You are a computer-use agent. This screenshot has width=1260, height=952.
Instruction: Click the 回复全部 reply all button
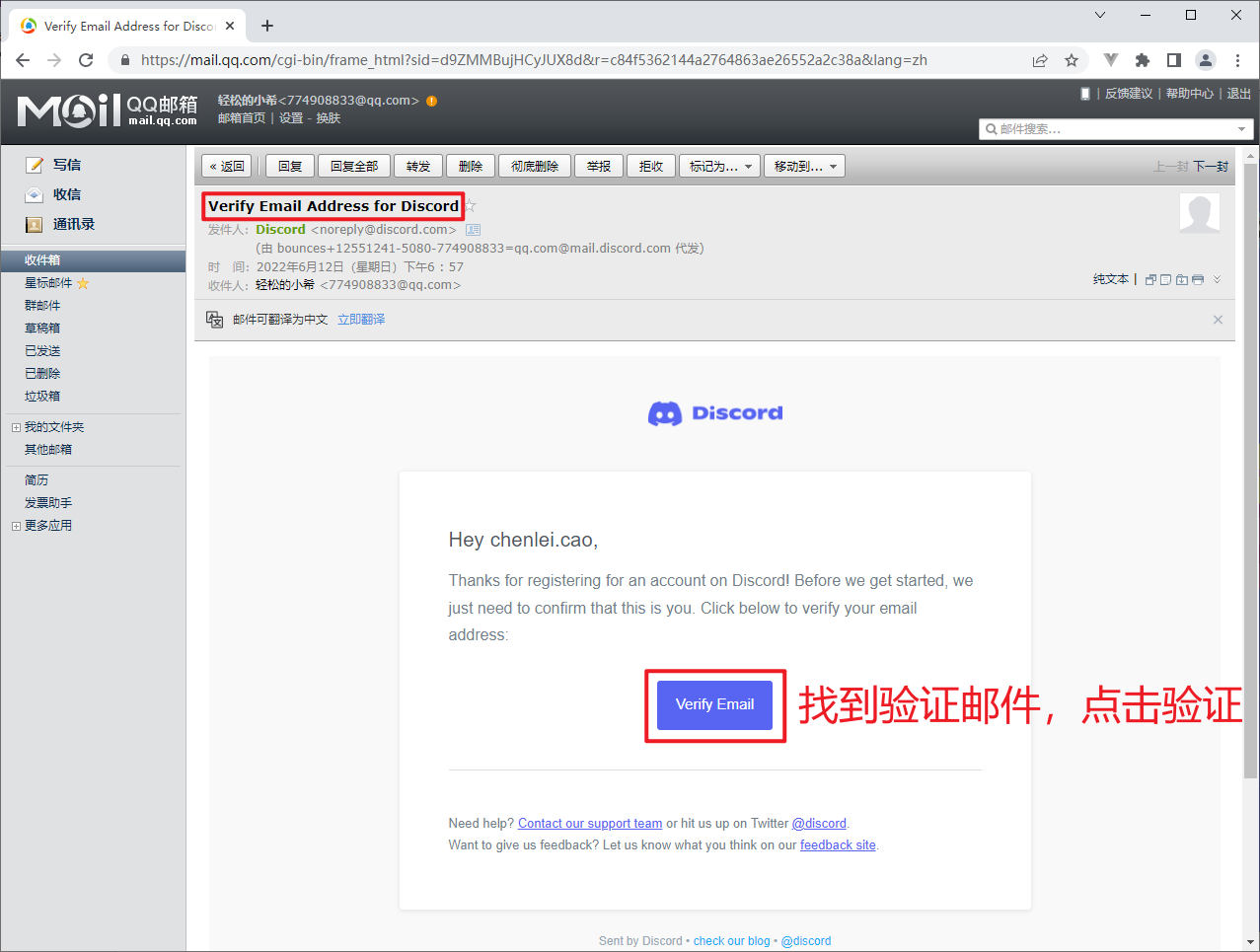[354, 167]
